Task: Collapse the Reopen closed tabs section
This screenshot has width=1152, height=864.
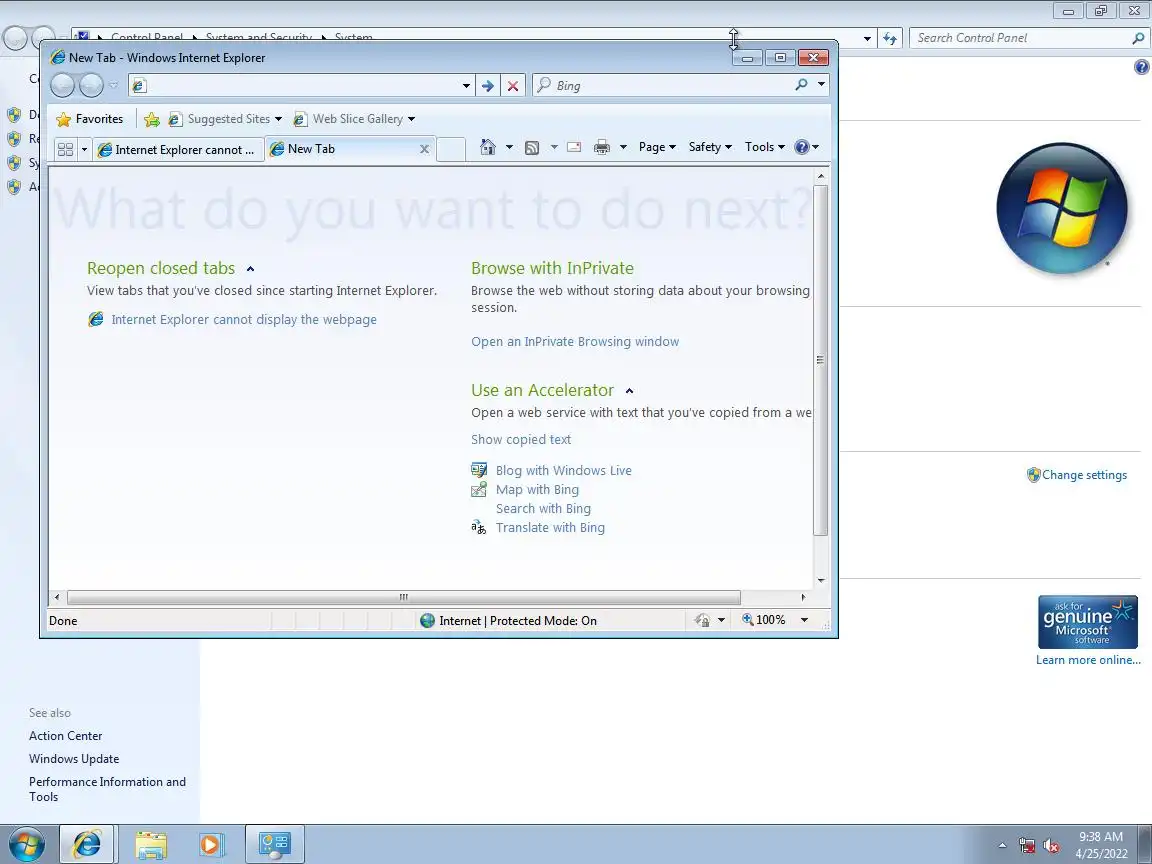Action: [251, 269]
